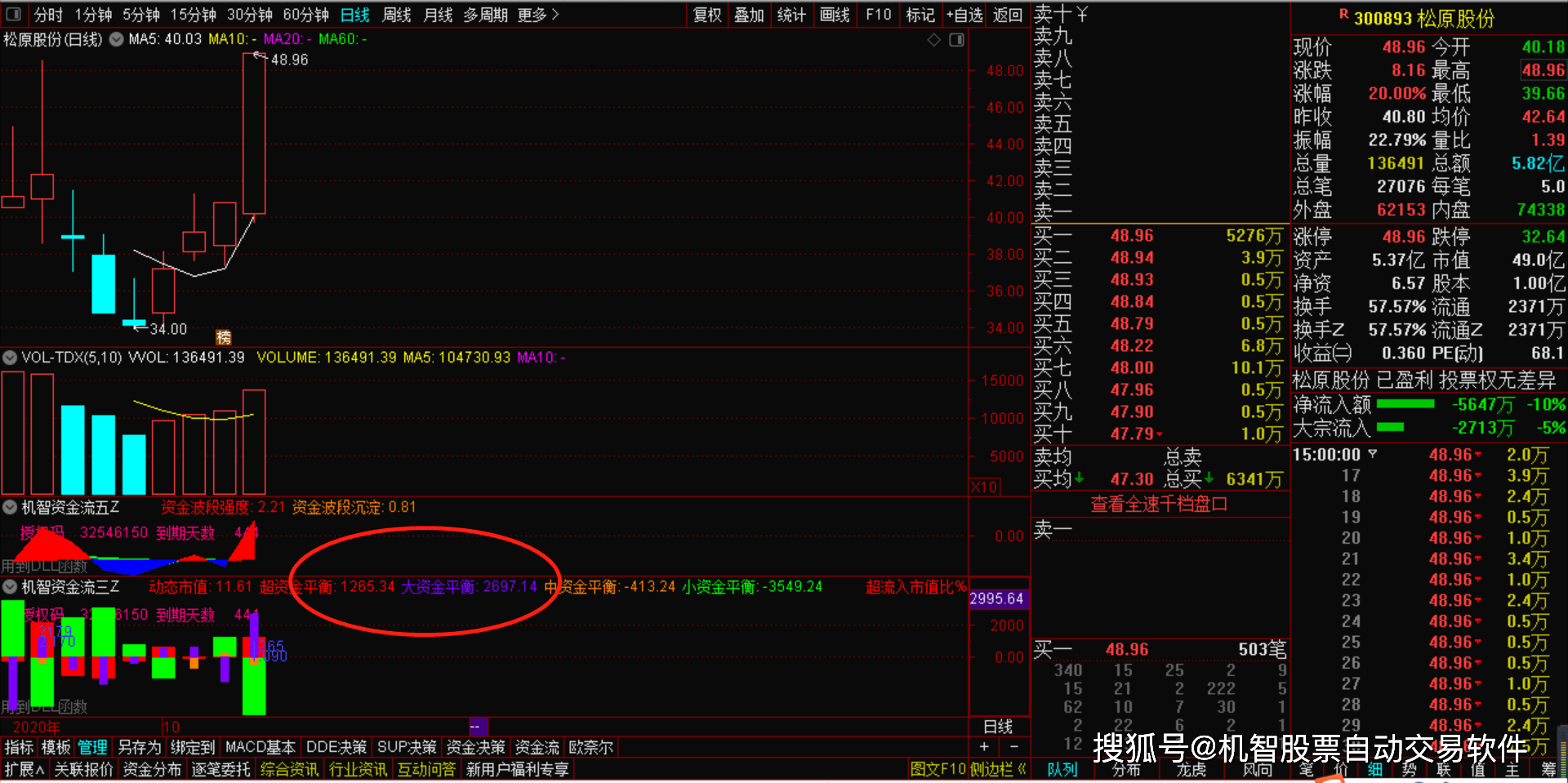Collapse 图文F10 侧边栏 sidebar
1568x783 pixels.
tap(968, 769)
